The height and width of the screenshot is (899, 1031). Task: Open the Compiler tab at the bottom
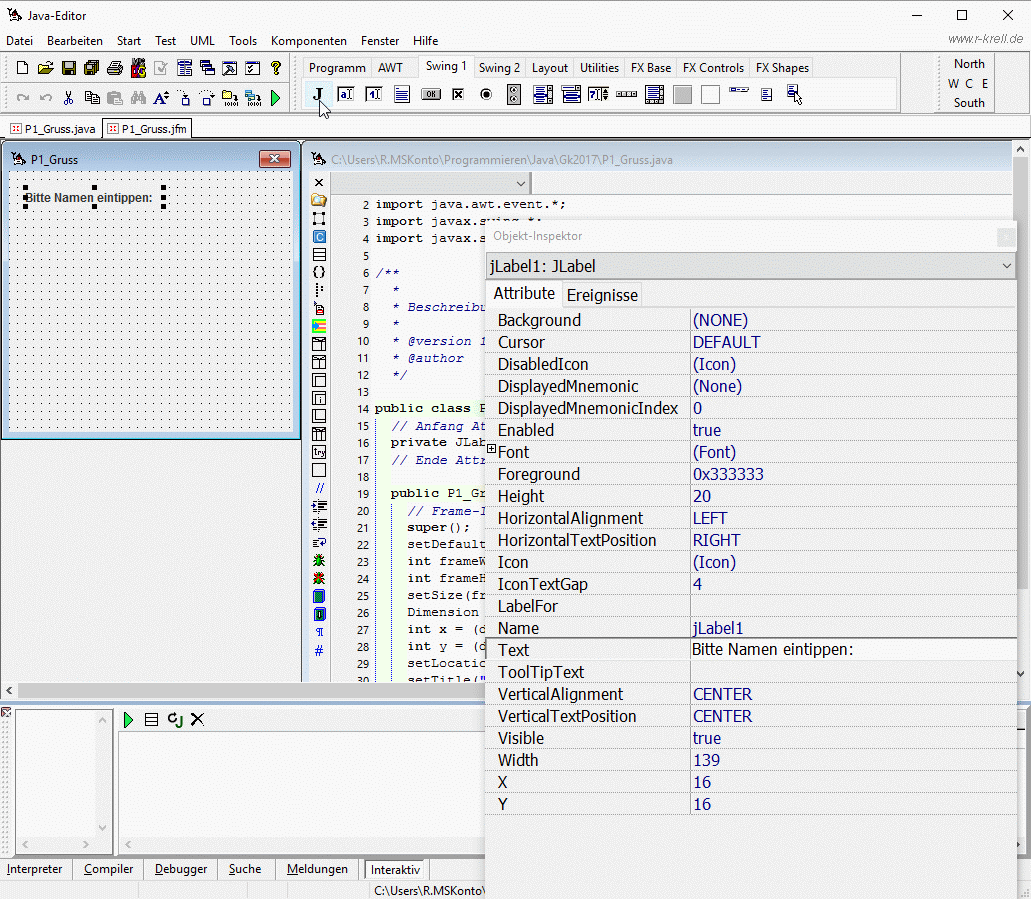108,869
